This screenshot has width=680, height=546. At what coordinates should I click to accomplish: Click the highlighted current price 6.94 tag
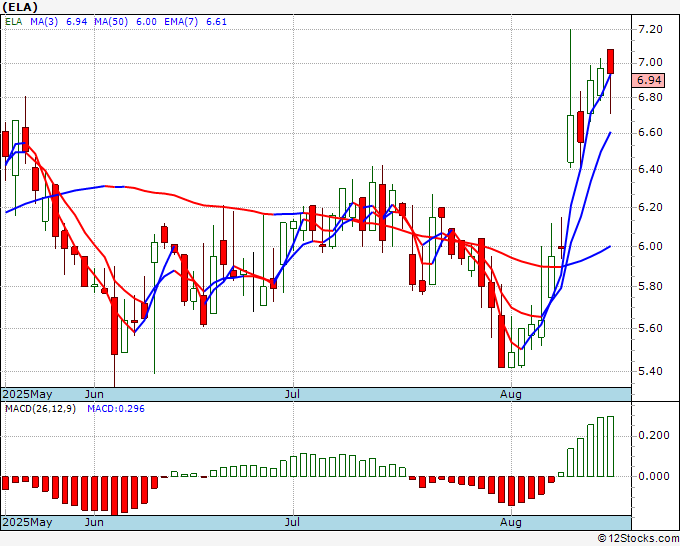point(648,80)
